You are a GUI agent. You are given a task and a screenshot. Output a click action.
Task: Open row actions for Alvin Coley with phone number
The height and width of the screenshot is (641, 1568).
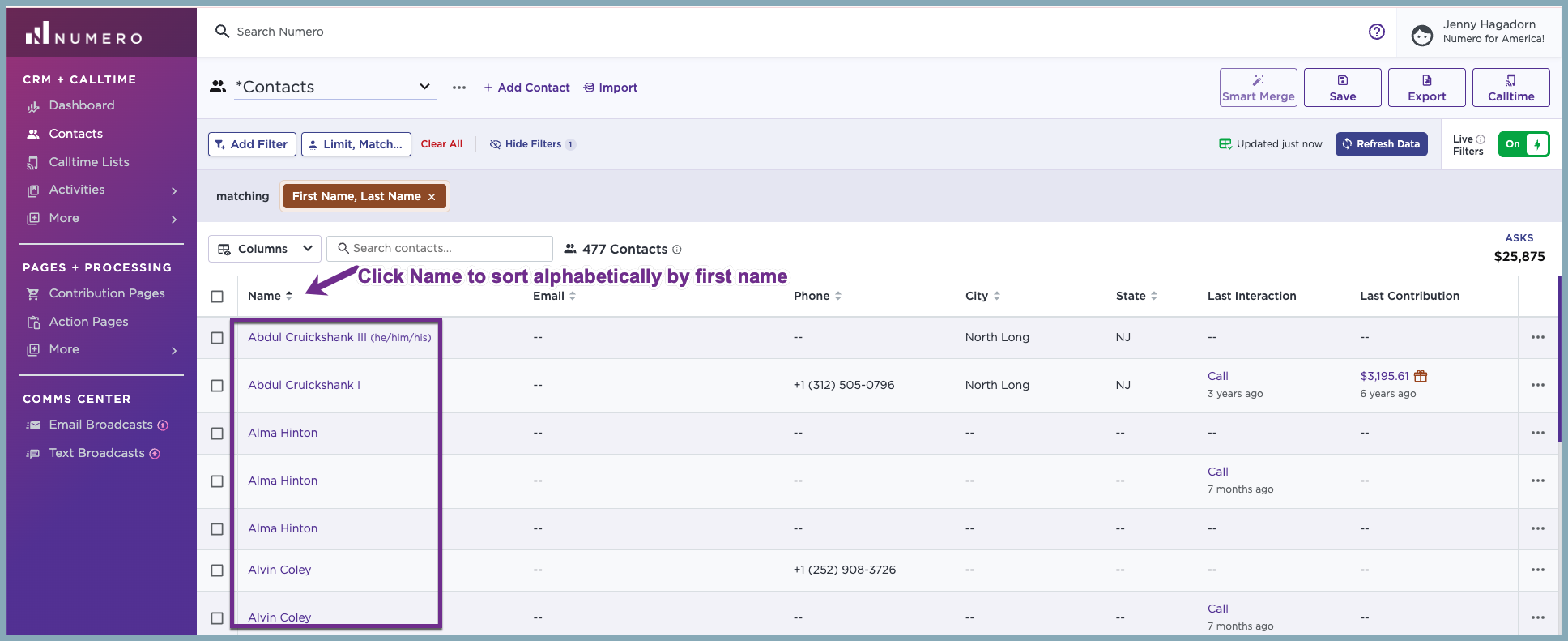(x=1538, y=570)
